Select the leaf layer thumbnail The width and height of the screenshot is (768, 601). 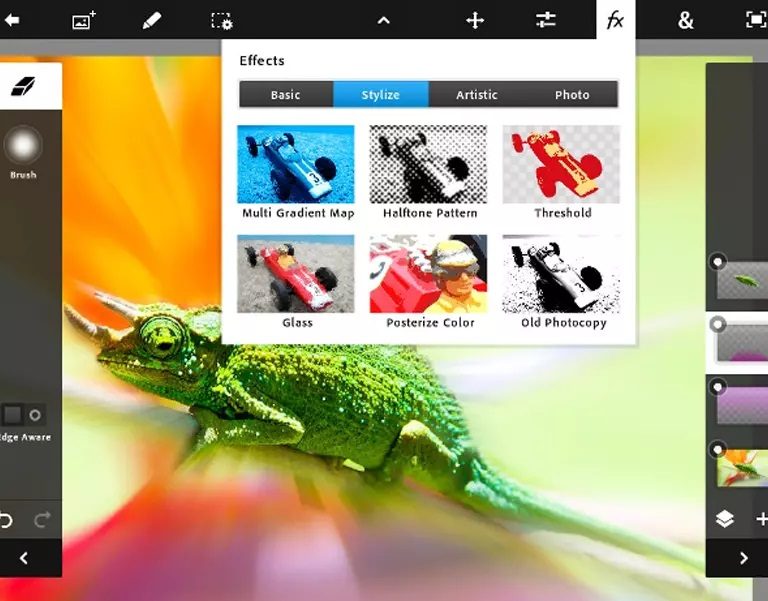pos(743,281)
